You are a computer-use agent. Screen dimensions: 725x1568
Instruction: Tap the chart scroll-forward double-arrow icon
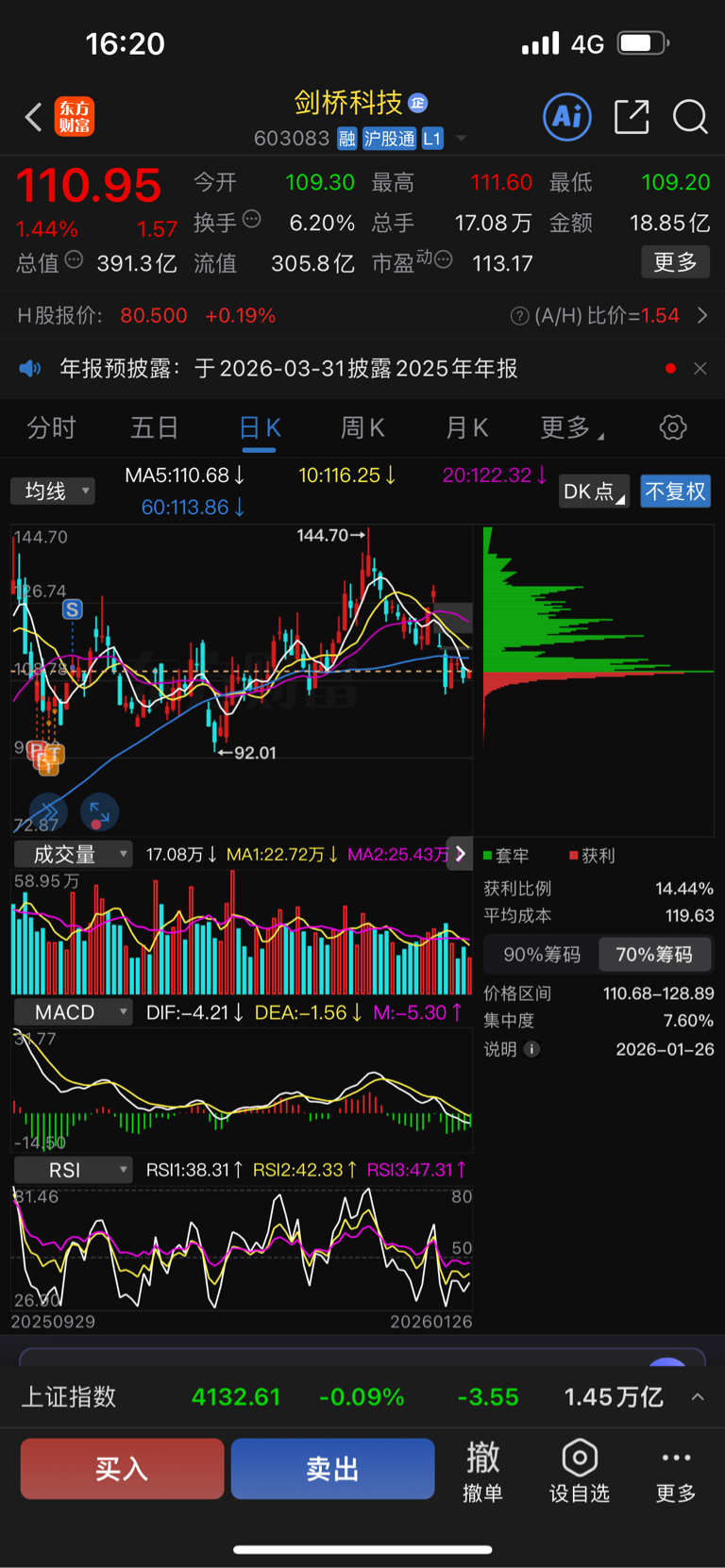[x=48, y=810]
